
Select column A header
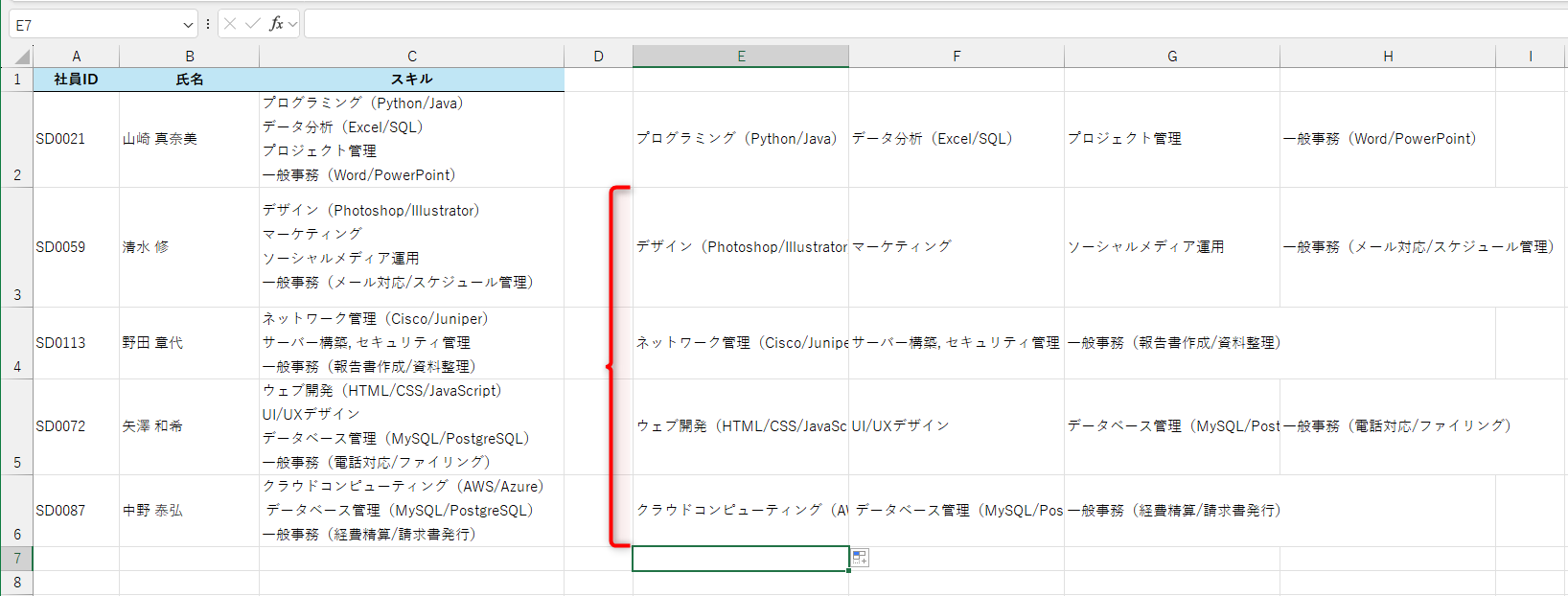click(77, 57)
